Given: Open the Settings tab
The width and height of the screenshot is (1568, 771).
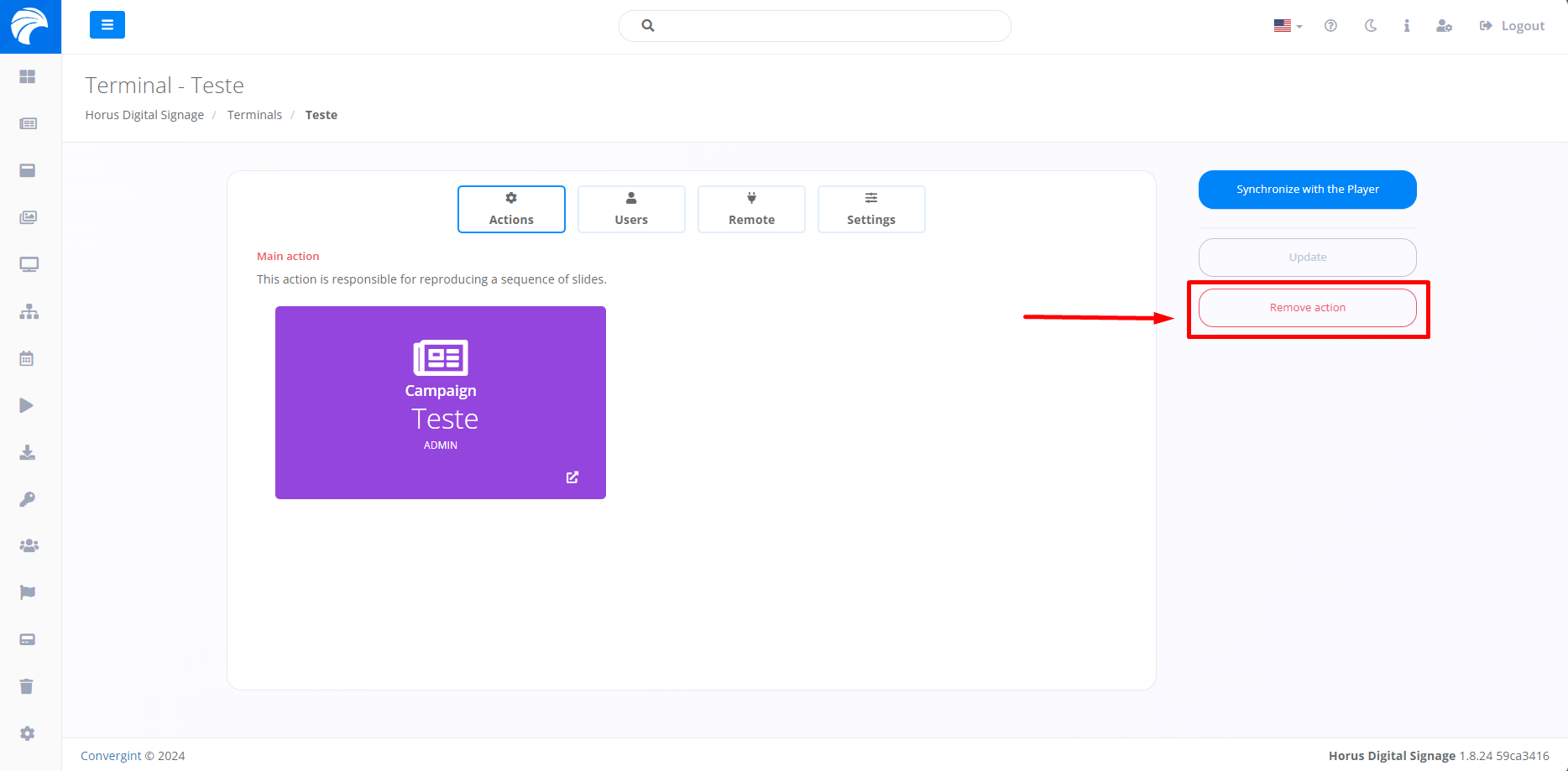Looking at the screenshot, I should coord(870,209).
